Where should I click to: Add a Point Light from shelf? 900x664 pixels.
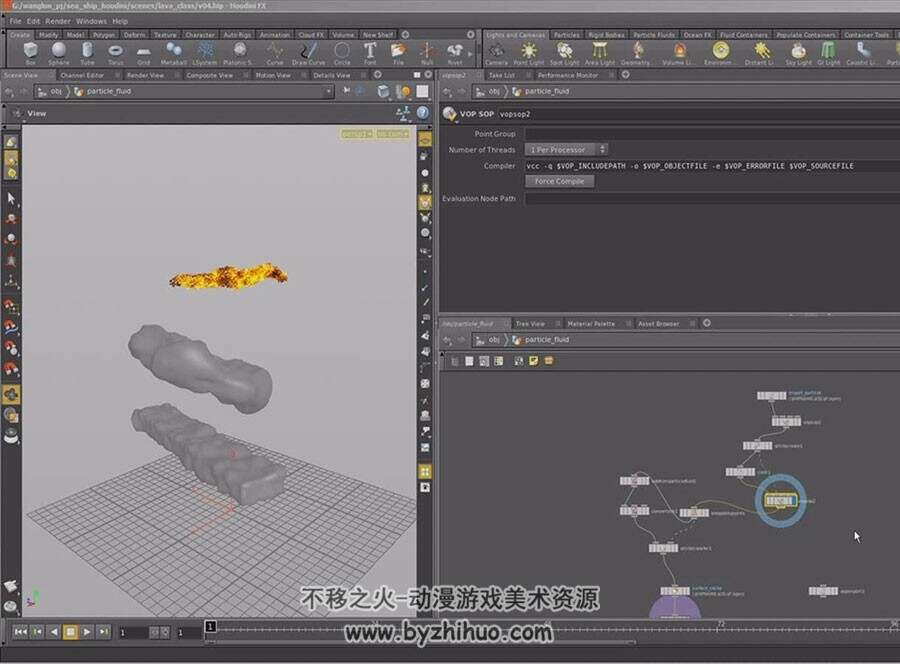(529, 53)
